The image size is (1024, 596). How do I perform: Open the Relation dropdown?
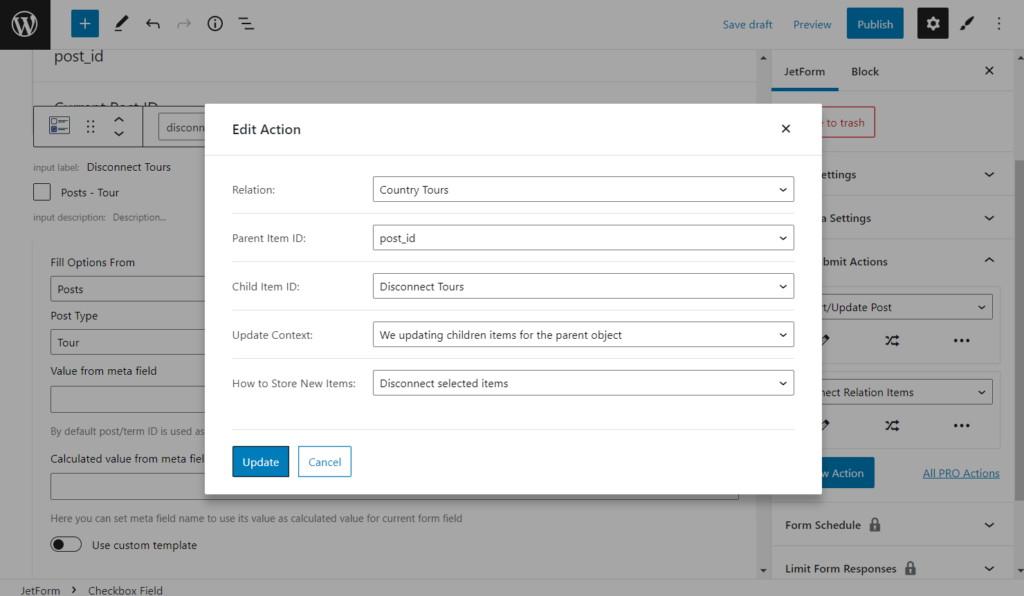583,189
